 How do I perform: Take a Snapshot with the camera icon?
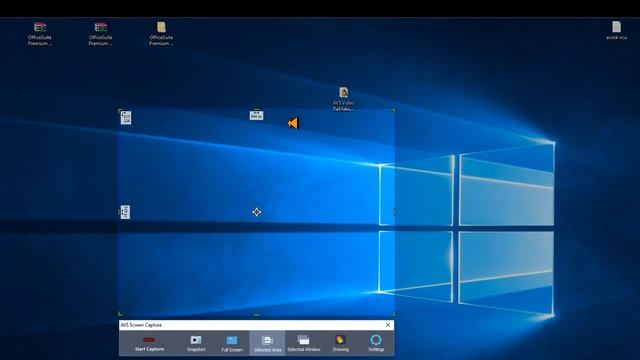[x=196, y=343]
